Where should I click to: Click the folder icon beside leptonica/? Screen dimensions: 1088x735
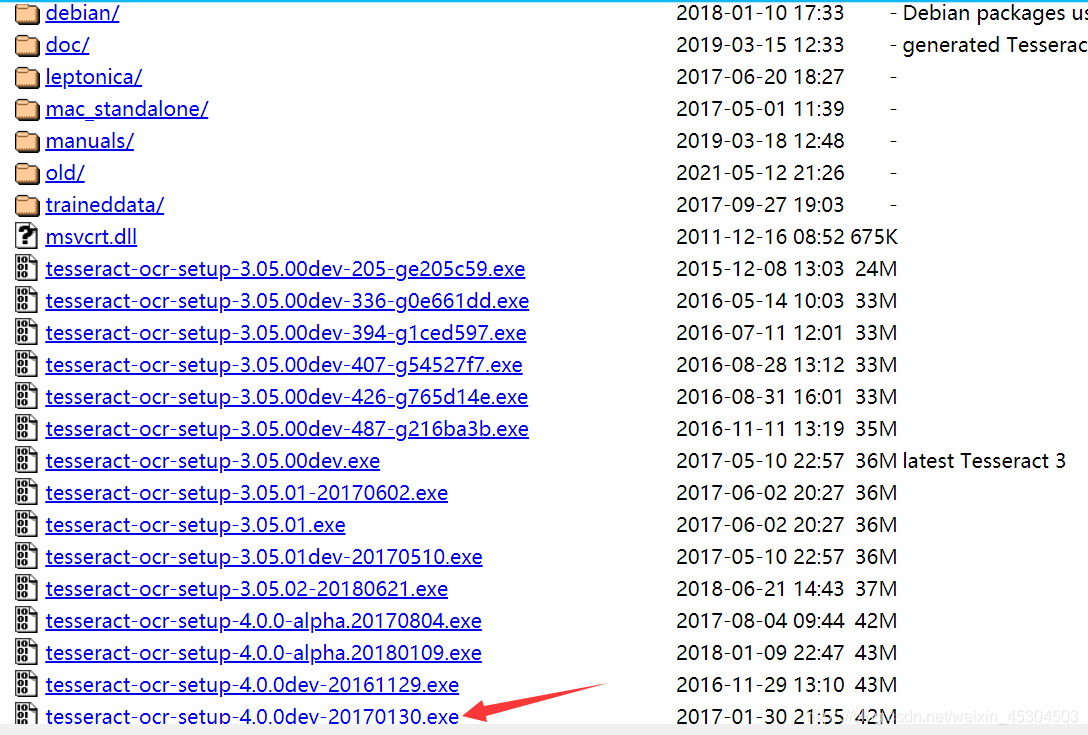coord(27,77)
